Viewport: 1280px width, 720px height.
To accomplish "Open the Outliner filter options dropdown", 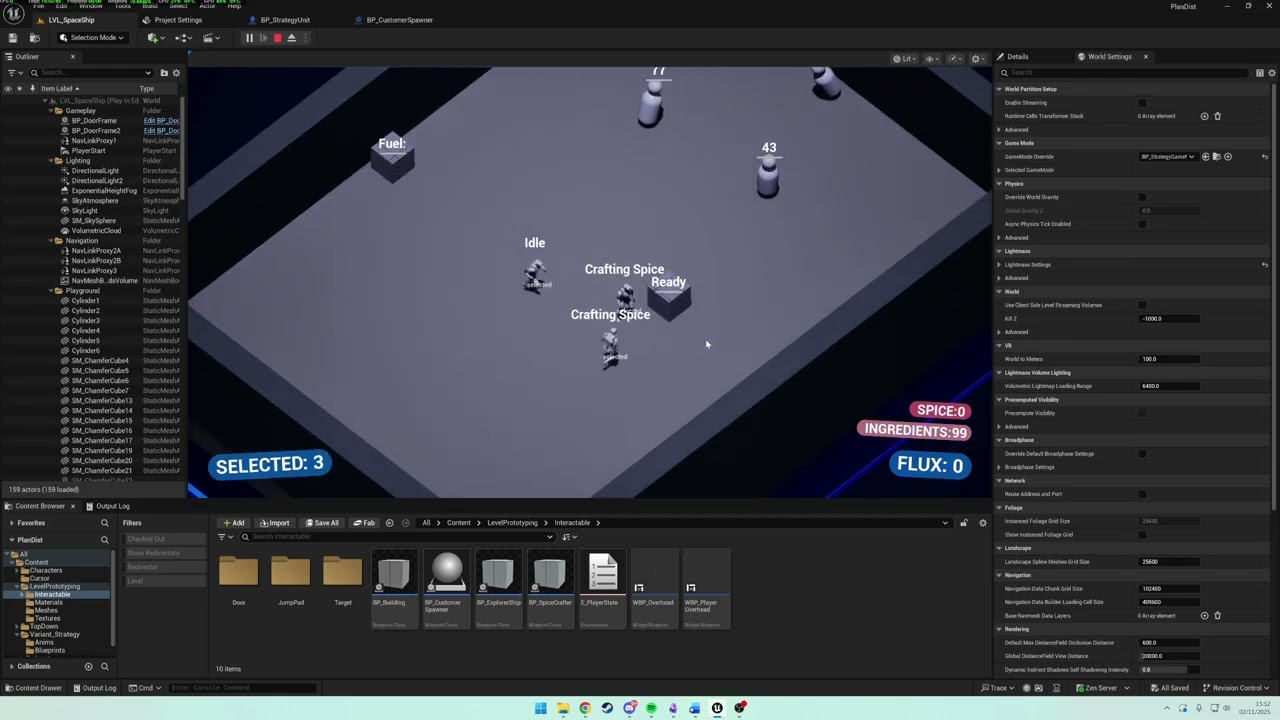I will tap(13, 73).
